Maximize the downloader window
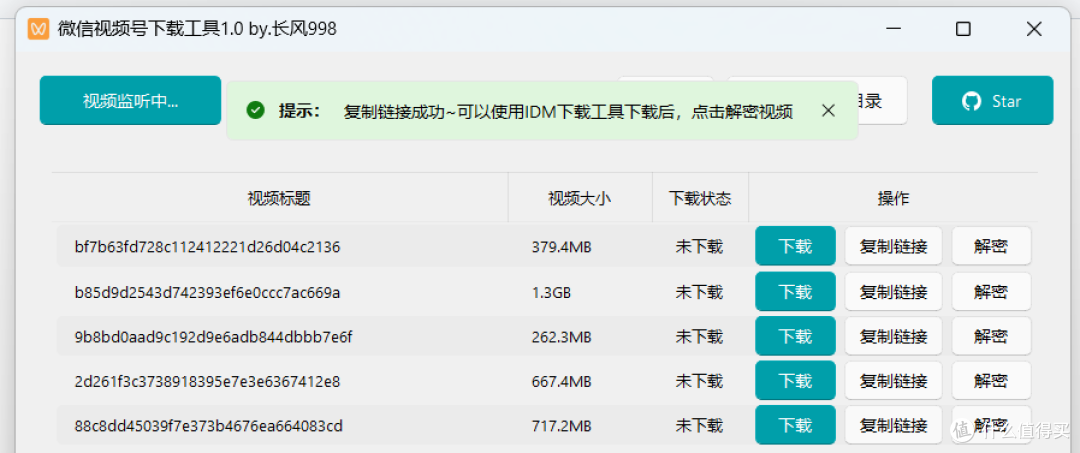 click(x=964, y=29)
